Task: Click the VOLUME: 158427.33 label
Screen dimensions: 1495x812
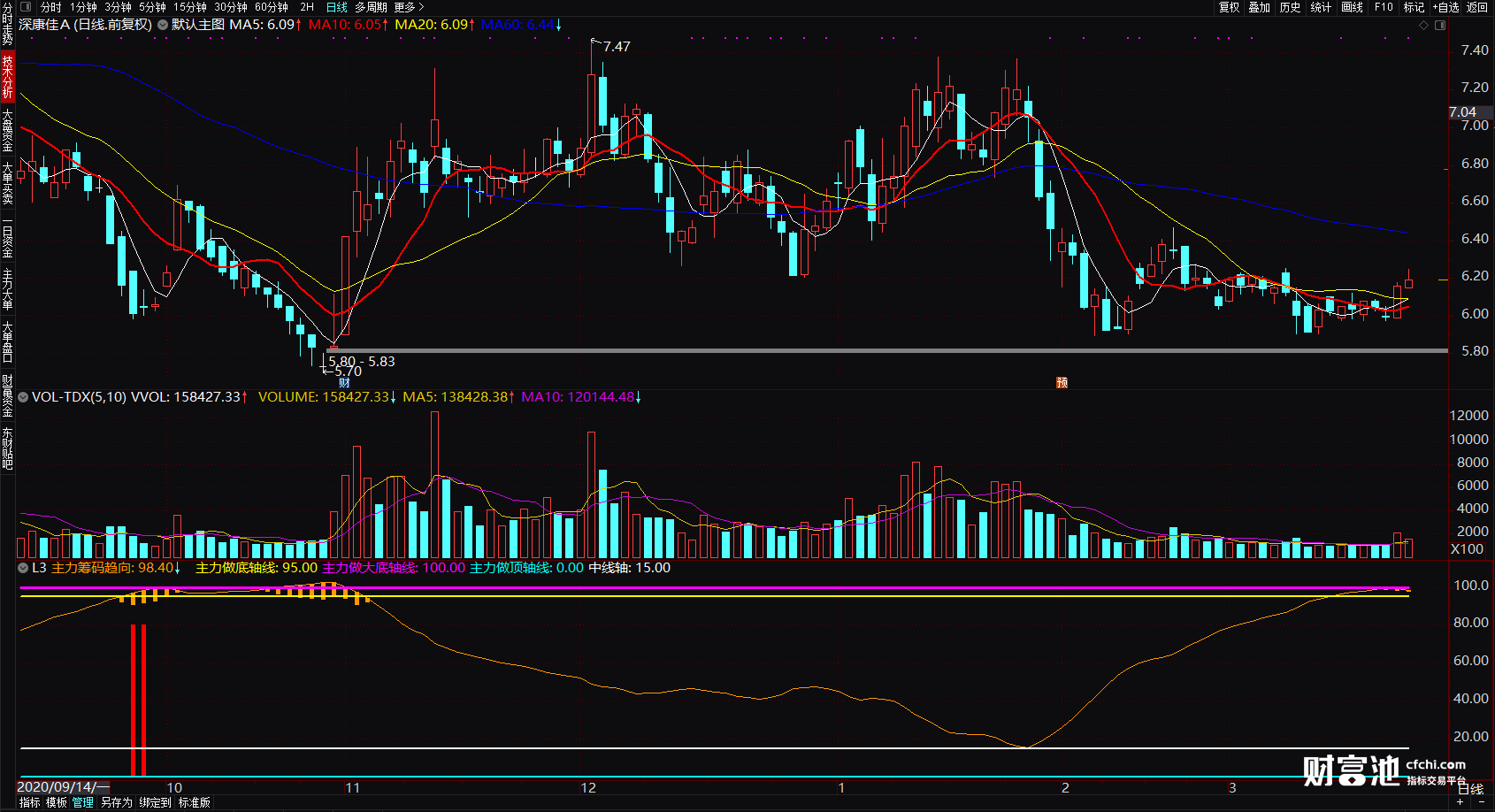Action: click(326, 397)
